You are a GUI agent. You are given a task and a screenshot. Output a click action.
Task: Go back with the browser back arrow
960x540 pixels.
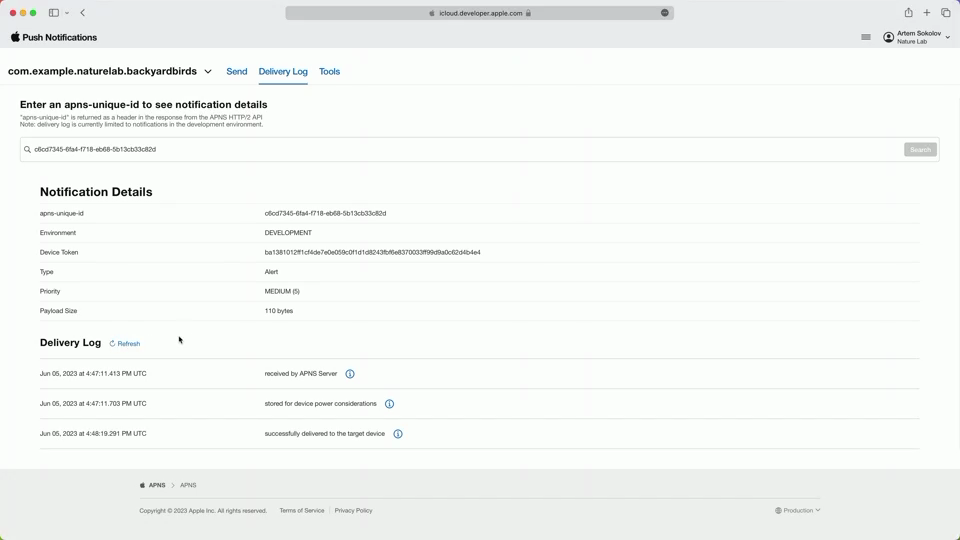[x=83, y=13]
